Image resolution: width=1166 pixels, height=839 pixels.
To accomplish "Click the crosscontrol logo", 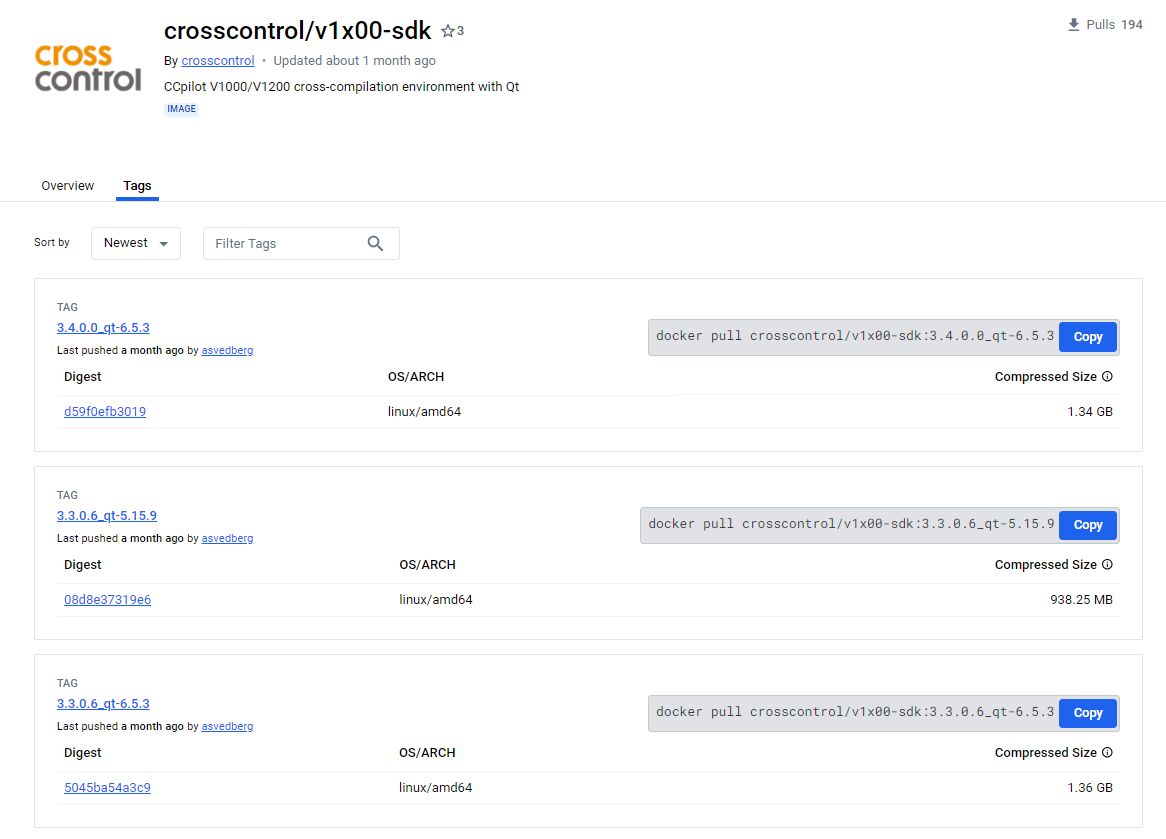I will (x=87, y=68).
